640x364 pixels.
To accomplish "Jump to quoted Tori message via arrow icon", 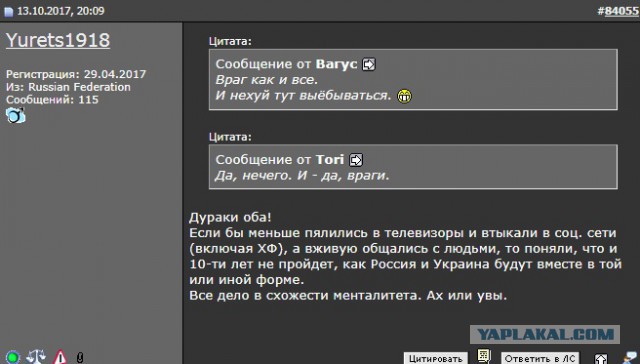I will [356, 160].
